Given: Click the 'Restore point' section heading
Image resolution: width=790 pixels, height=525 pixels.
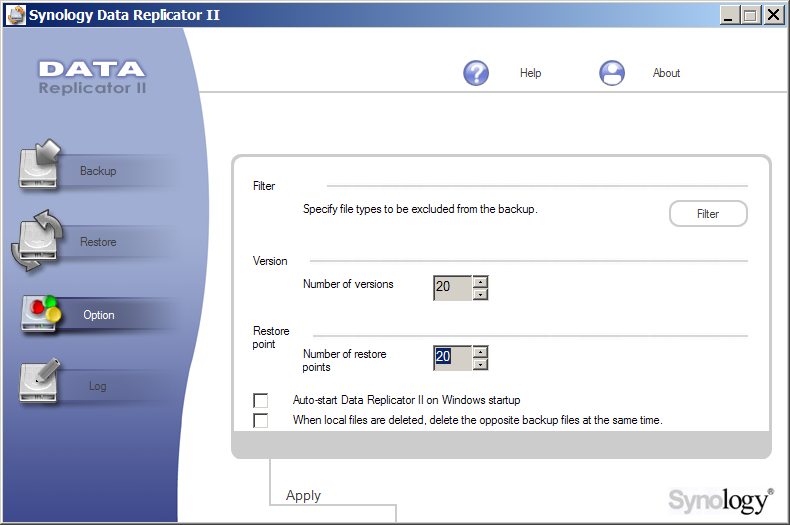Looking at the screenshot, I should pos(271,338).
